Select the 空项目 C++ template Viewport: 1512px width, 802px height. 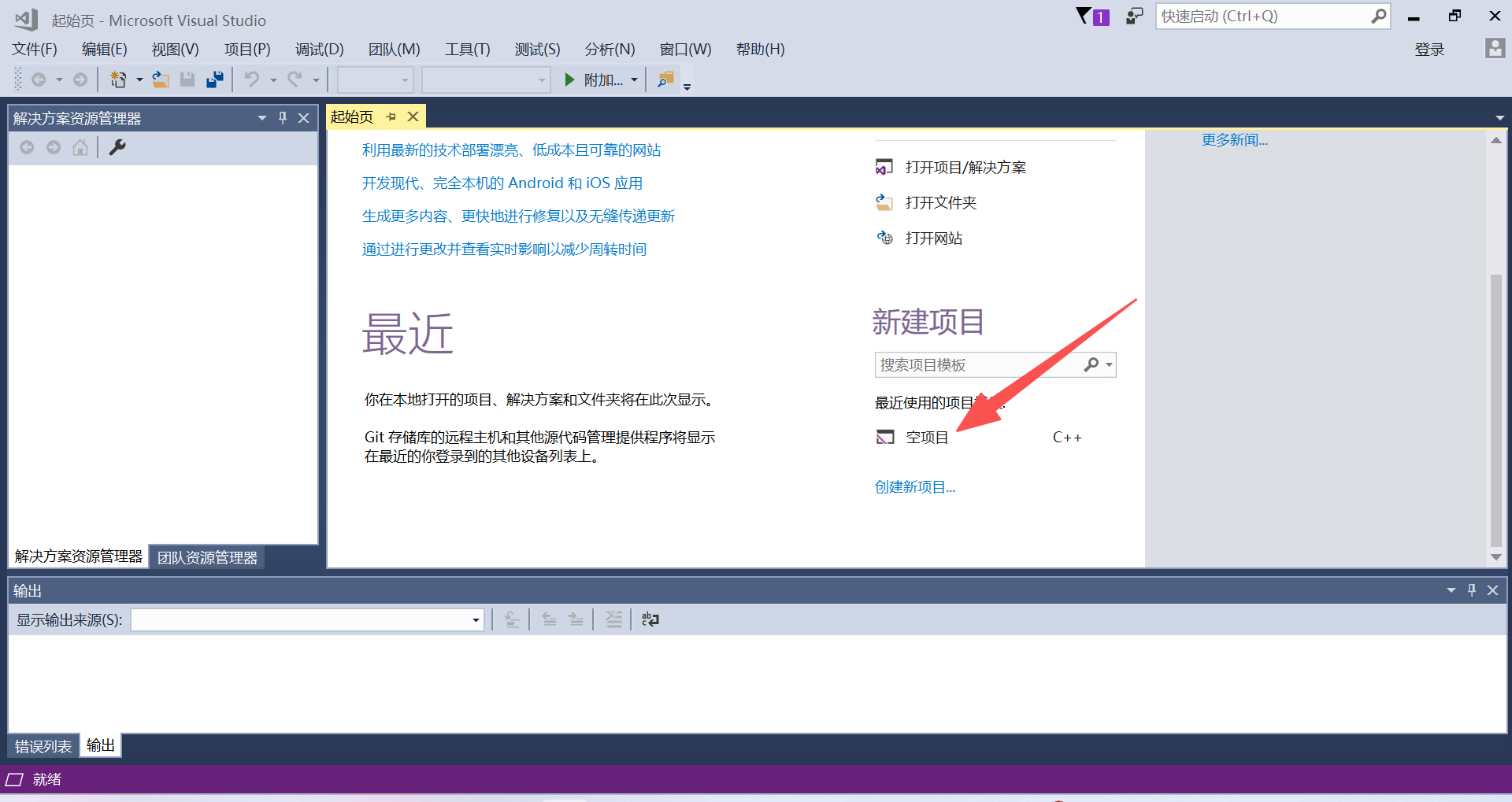927,437
